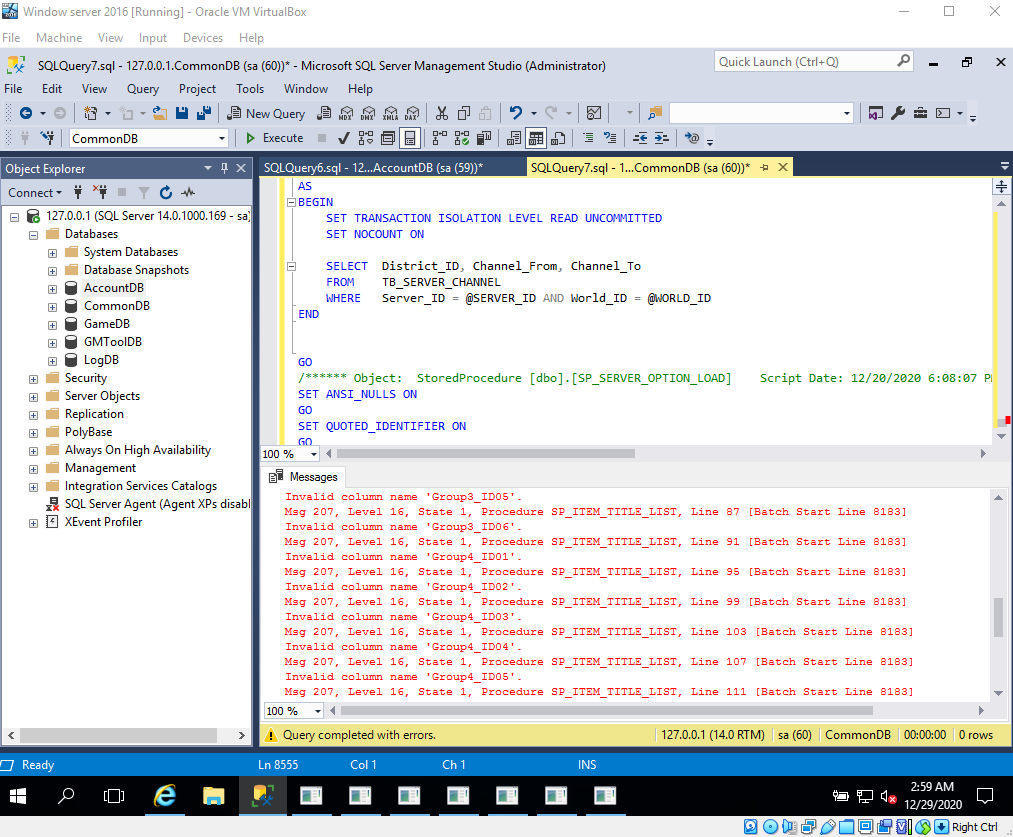Expand the Security folder node

coord(34,379)
